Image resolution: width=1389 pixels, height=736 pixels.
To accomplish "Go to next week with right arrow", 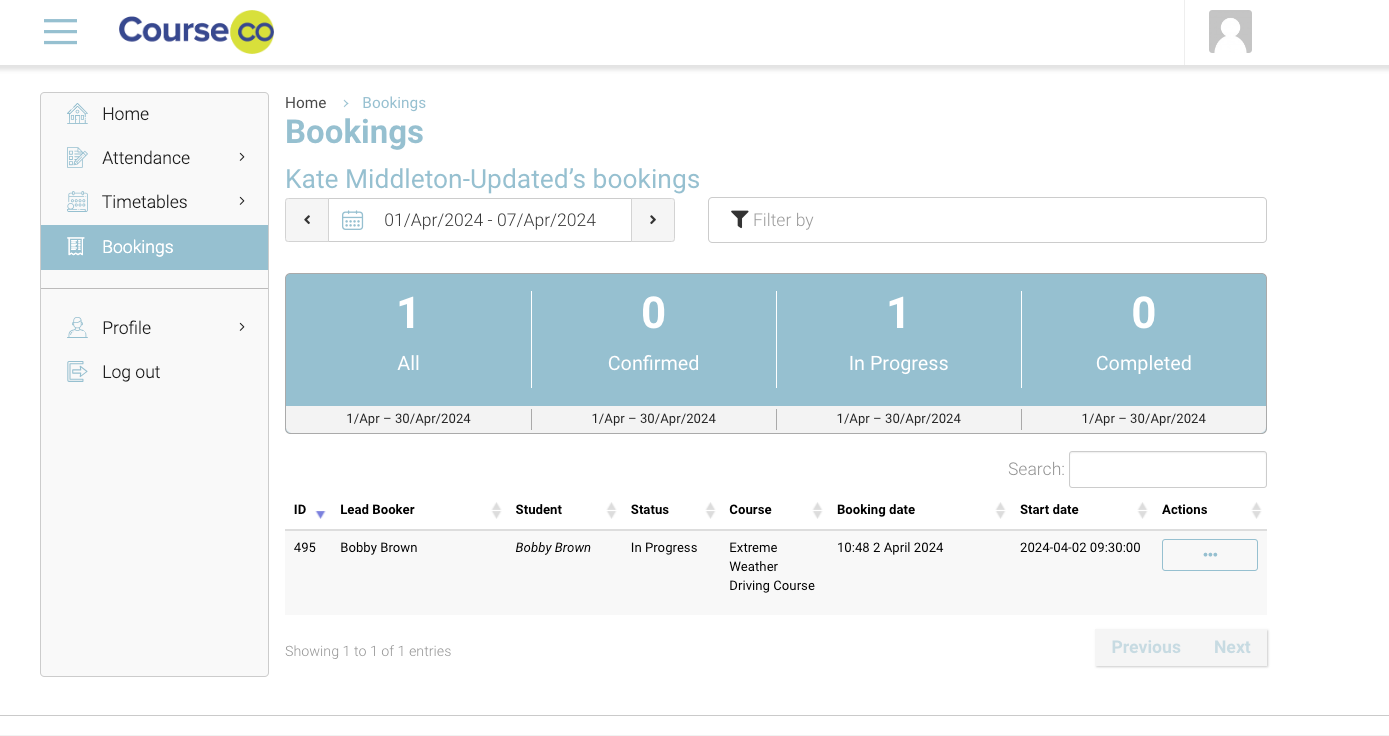I will pyautogui.click(x=653, y=220).
